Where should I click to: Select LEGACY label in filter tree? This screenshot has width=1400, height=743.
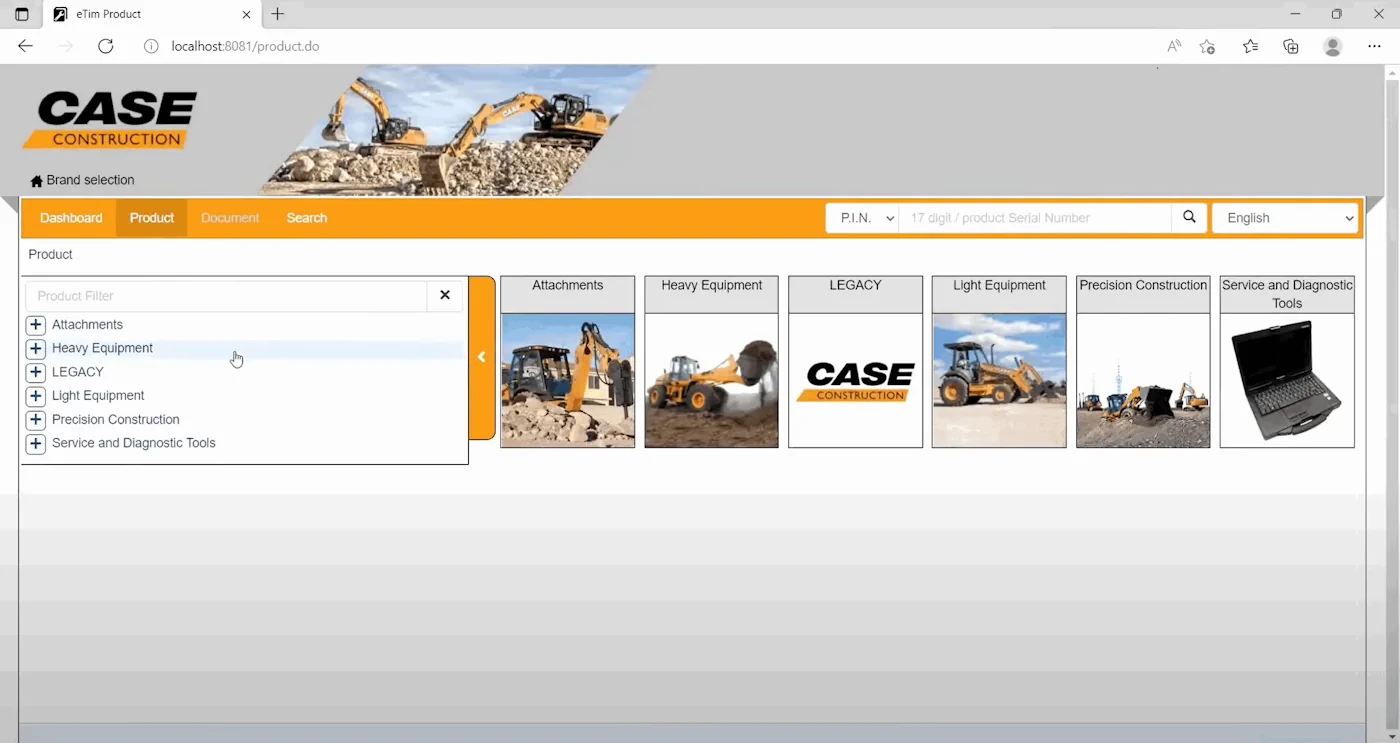(x=78, y=372)
